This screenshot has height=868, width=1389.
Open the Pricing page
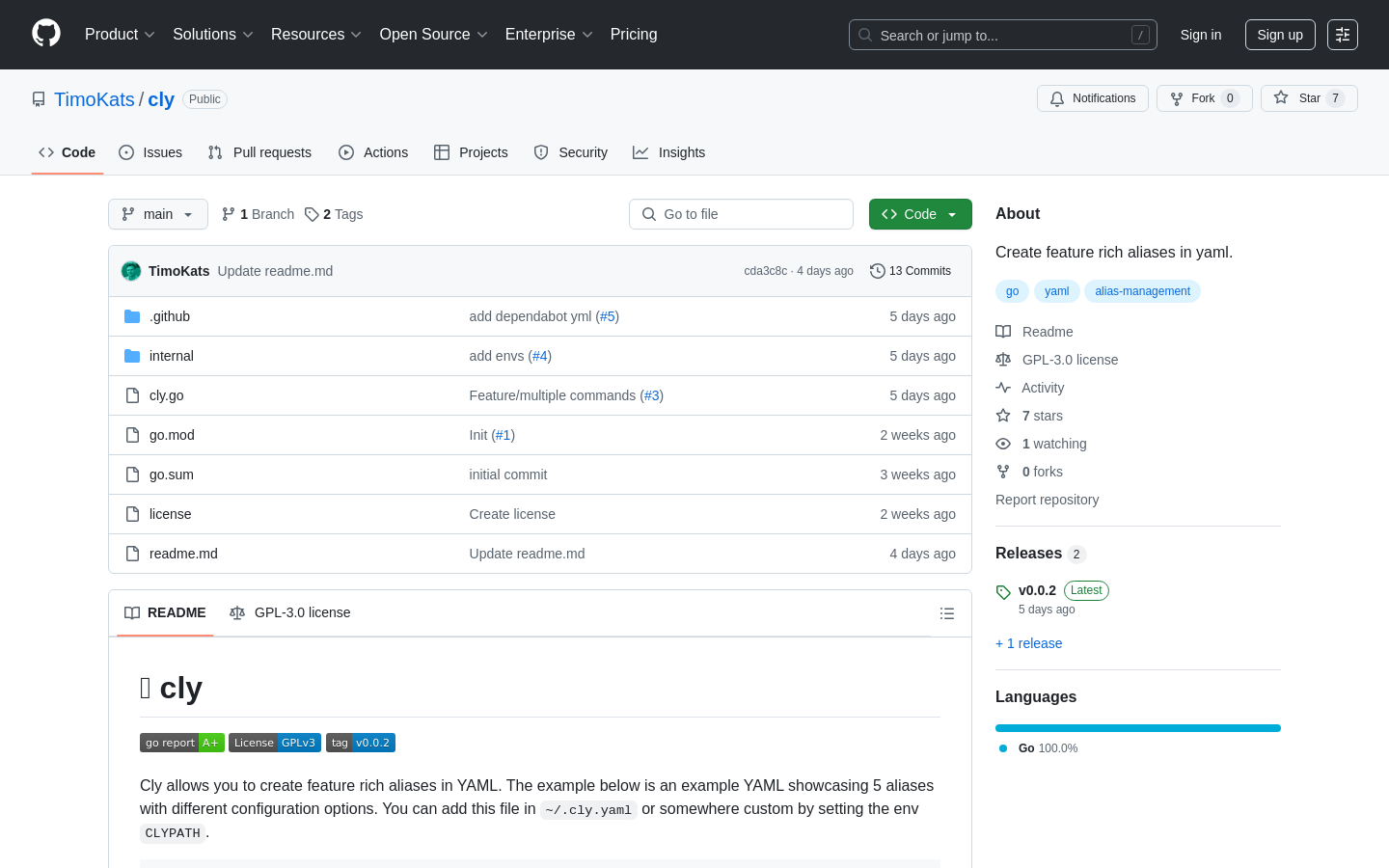pyautogui.click(x=634, y=35)
